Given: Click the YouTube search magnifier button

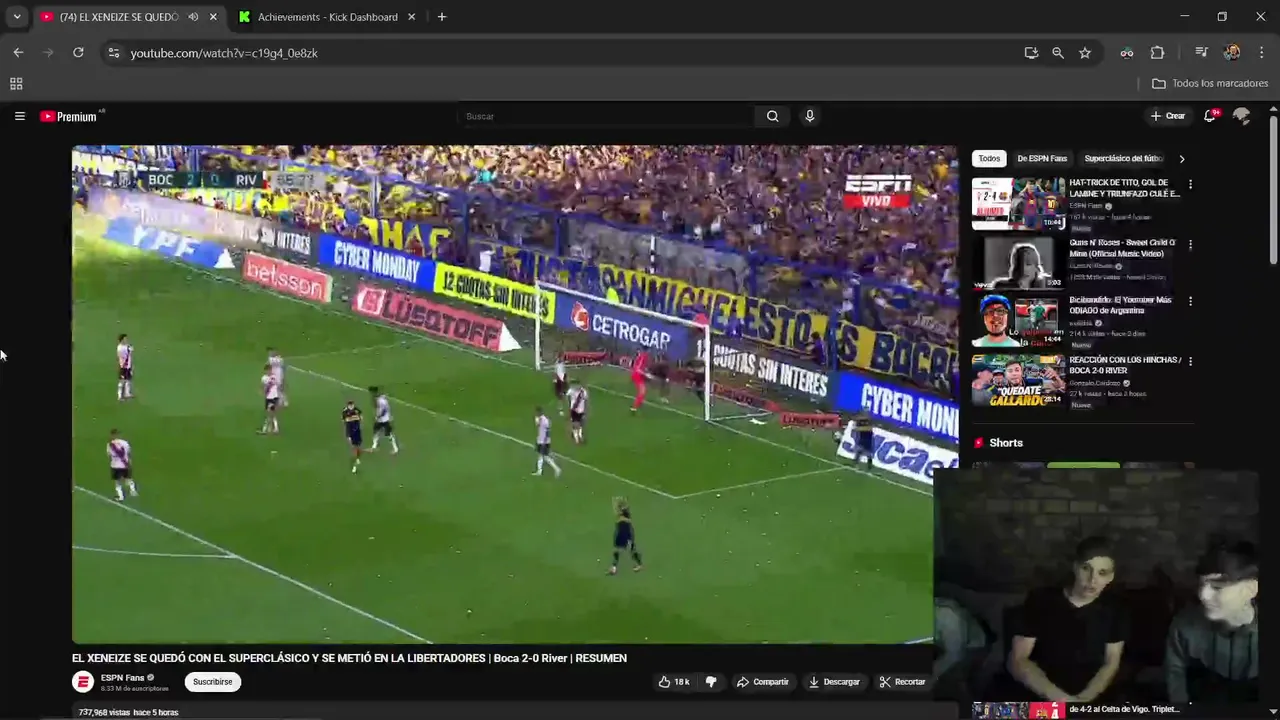Looking at the screenshot, I should 772,116.
